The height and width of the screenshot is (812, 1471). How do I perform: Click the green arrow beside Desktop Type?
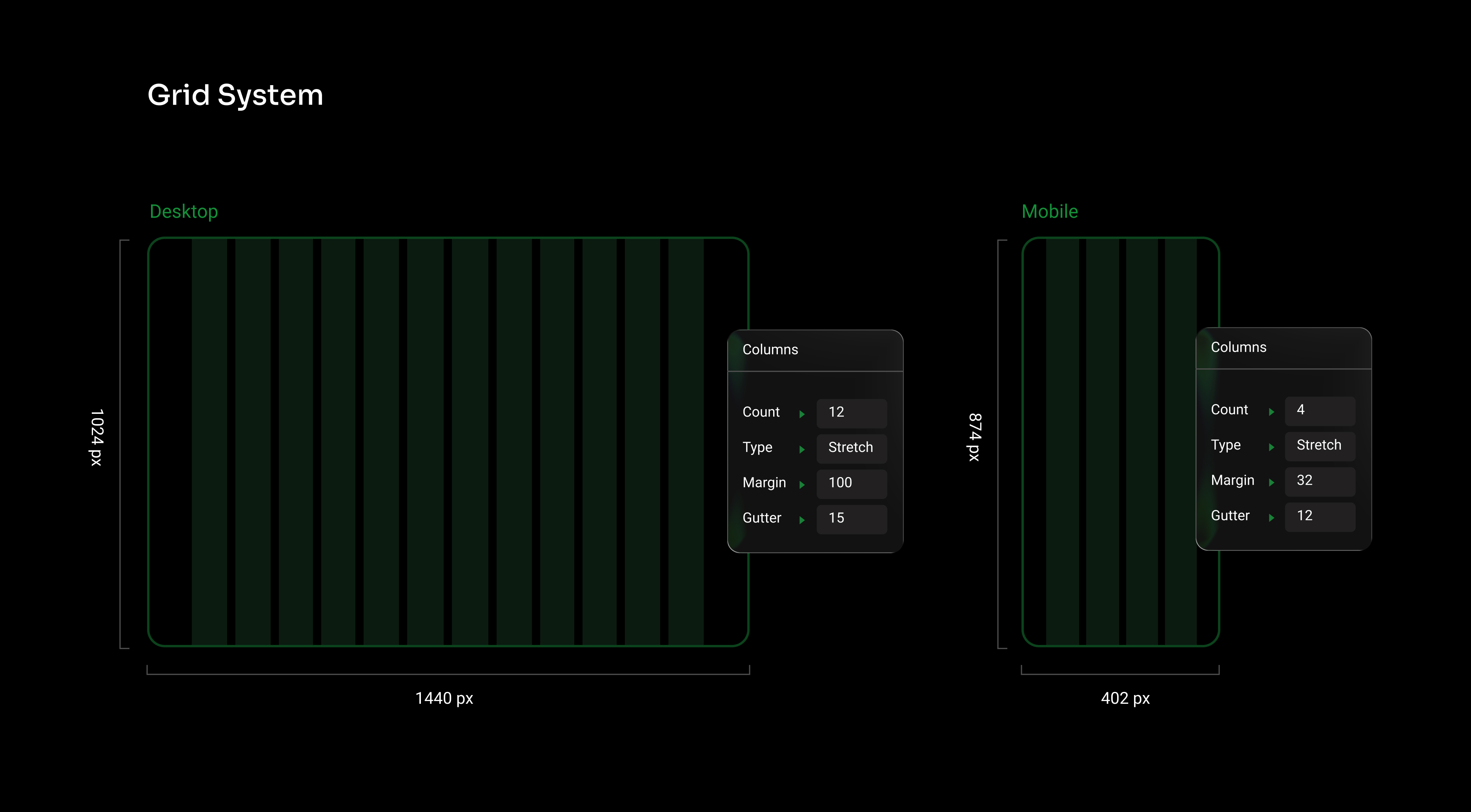pyautogui.click(x=802, y=450)
